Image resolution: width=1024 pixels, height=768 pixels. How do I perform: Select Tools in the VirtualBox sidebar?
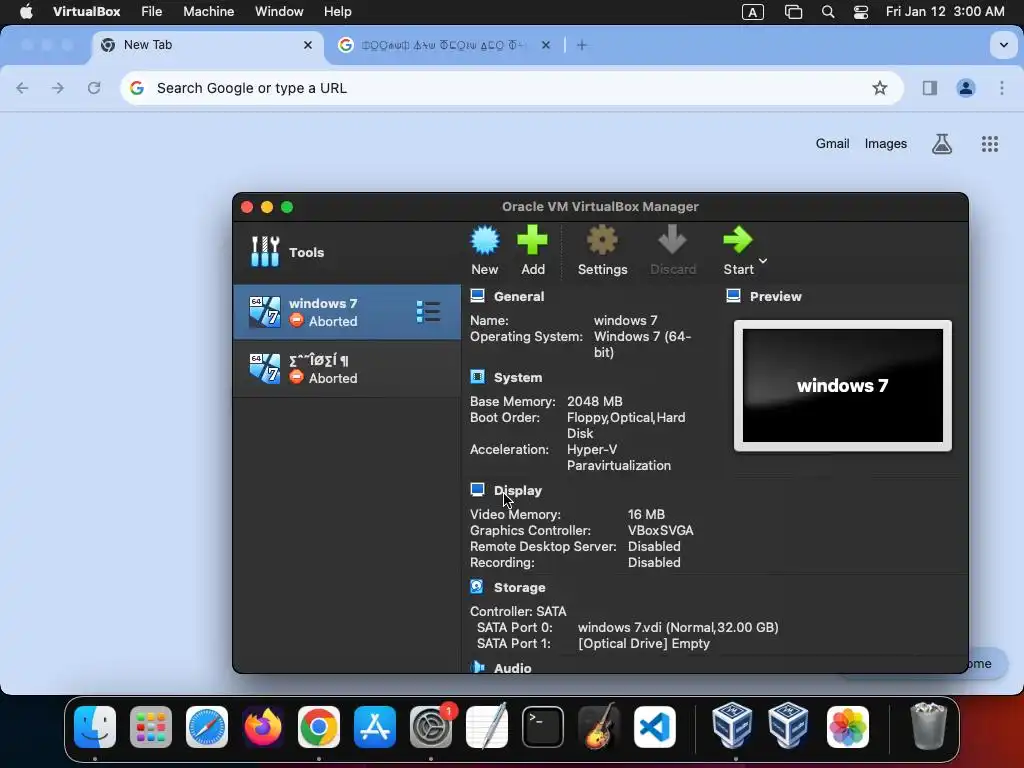(x=347, y=252)
